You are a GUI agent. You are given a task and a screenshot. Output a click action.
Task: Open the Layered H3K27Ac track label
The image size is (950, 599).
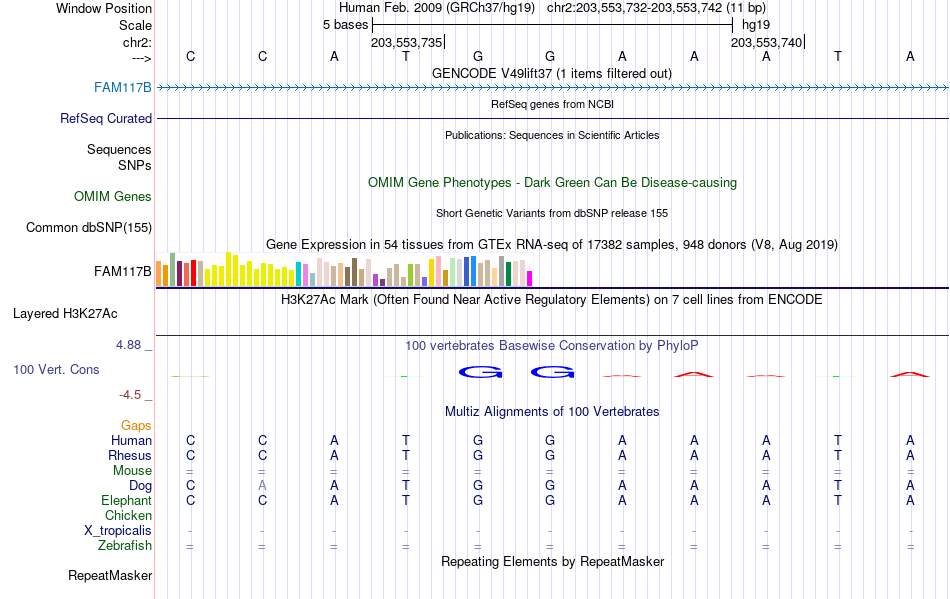(65, 314)
